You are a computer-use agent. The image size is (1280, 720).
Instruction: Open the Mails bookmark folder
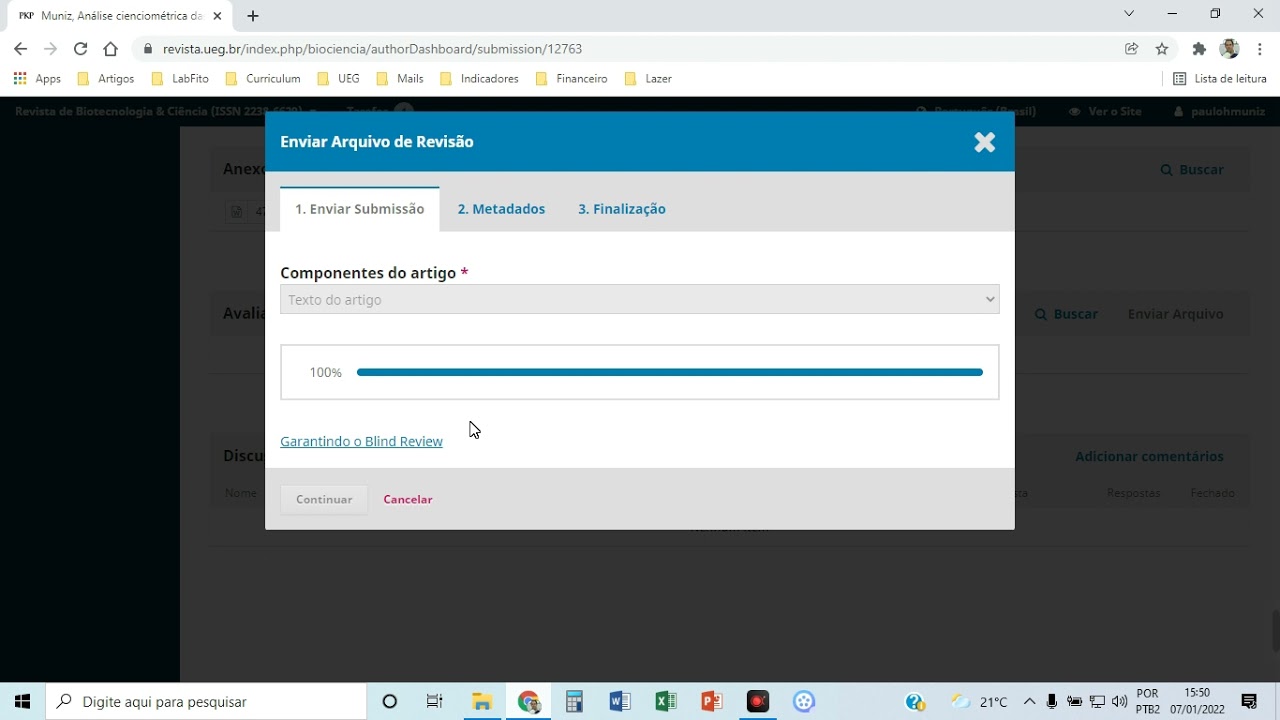click(x=400, y=78)
